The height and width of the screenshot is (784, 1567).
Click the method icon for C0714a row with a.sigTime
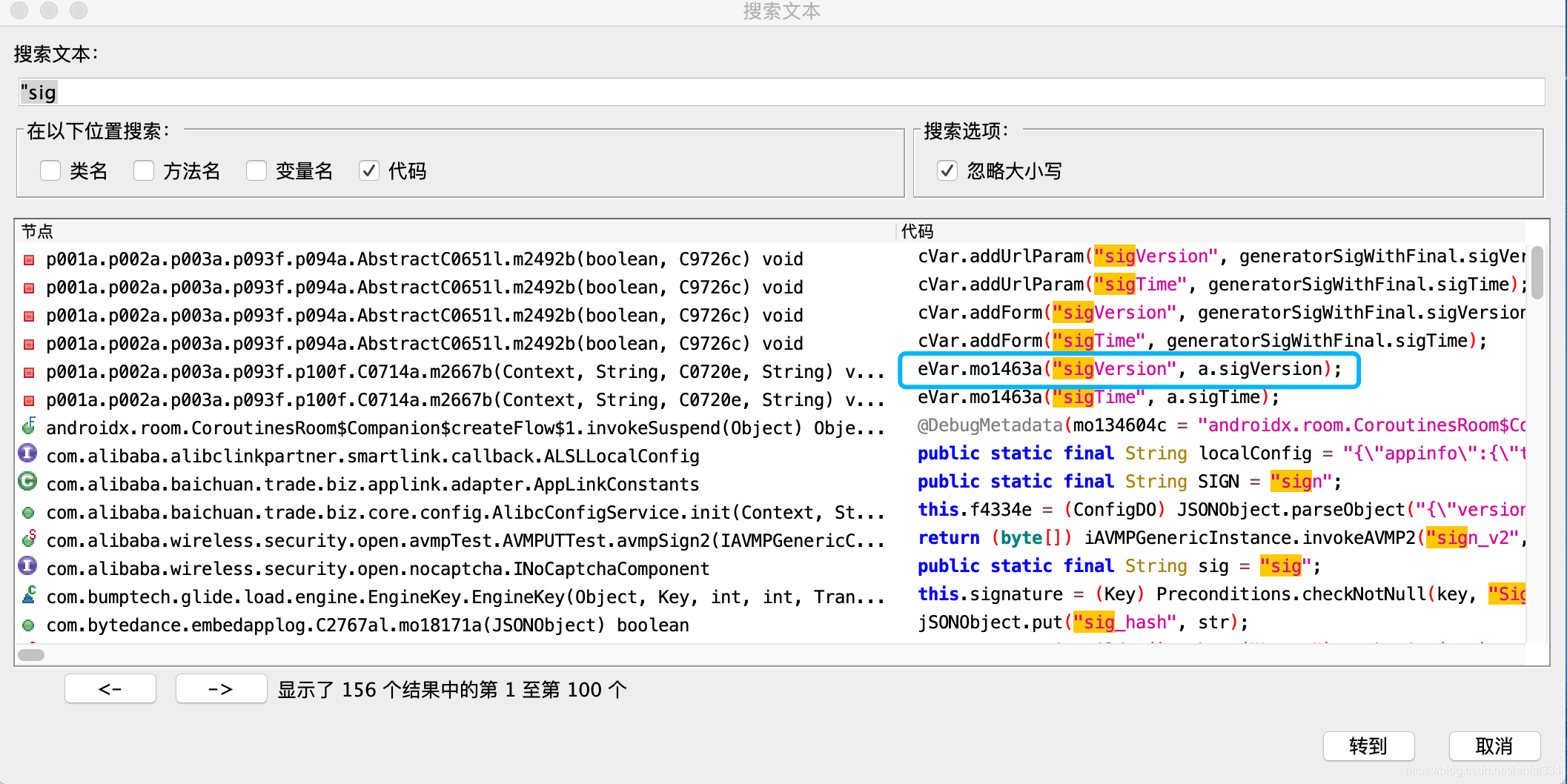tap(29, 401)
